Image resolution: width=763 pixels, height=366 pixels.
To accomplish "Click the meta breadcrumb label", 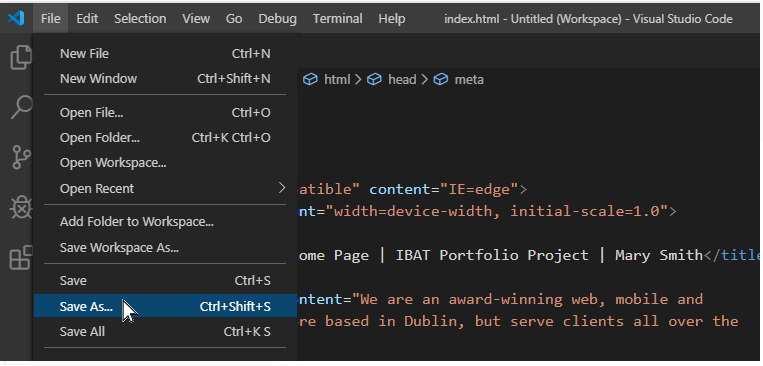I will click(469, 79).
